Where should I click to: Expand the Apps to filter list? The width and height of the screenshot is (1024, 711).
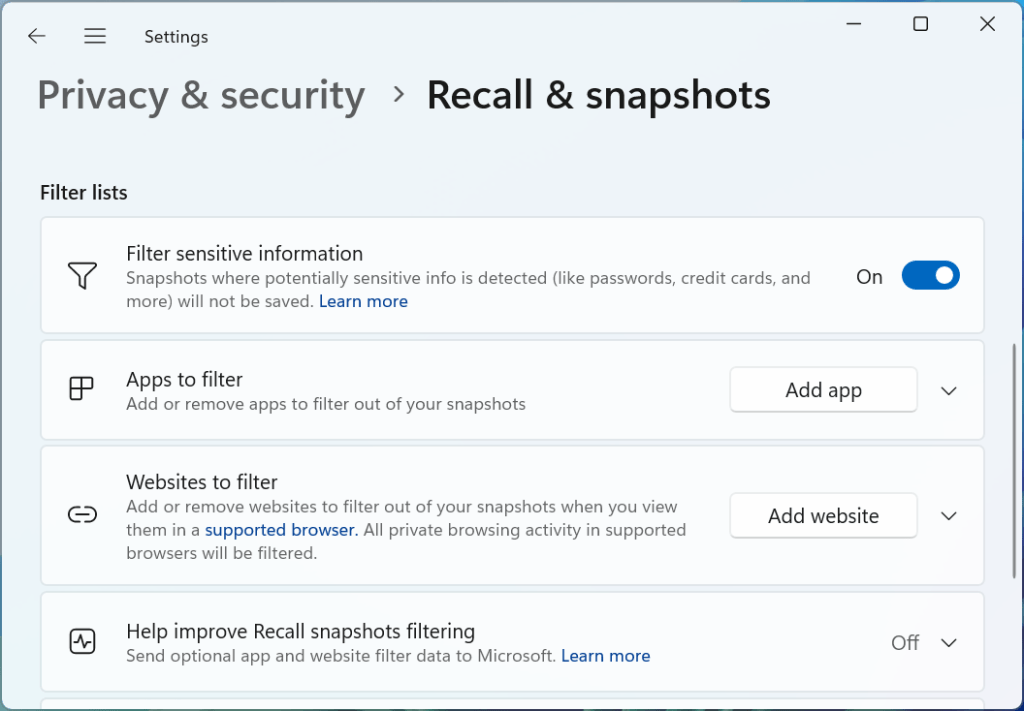pos(949,390)
